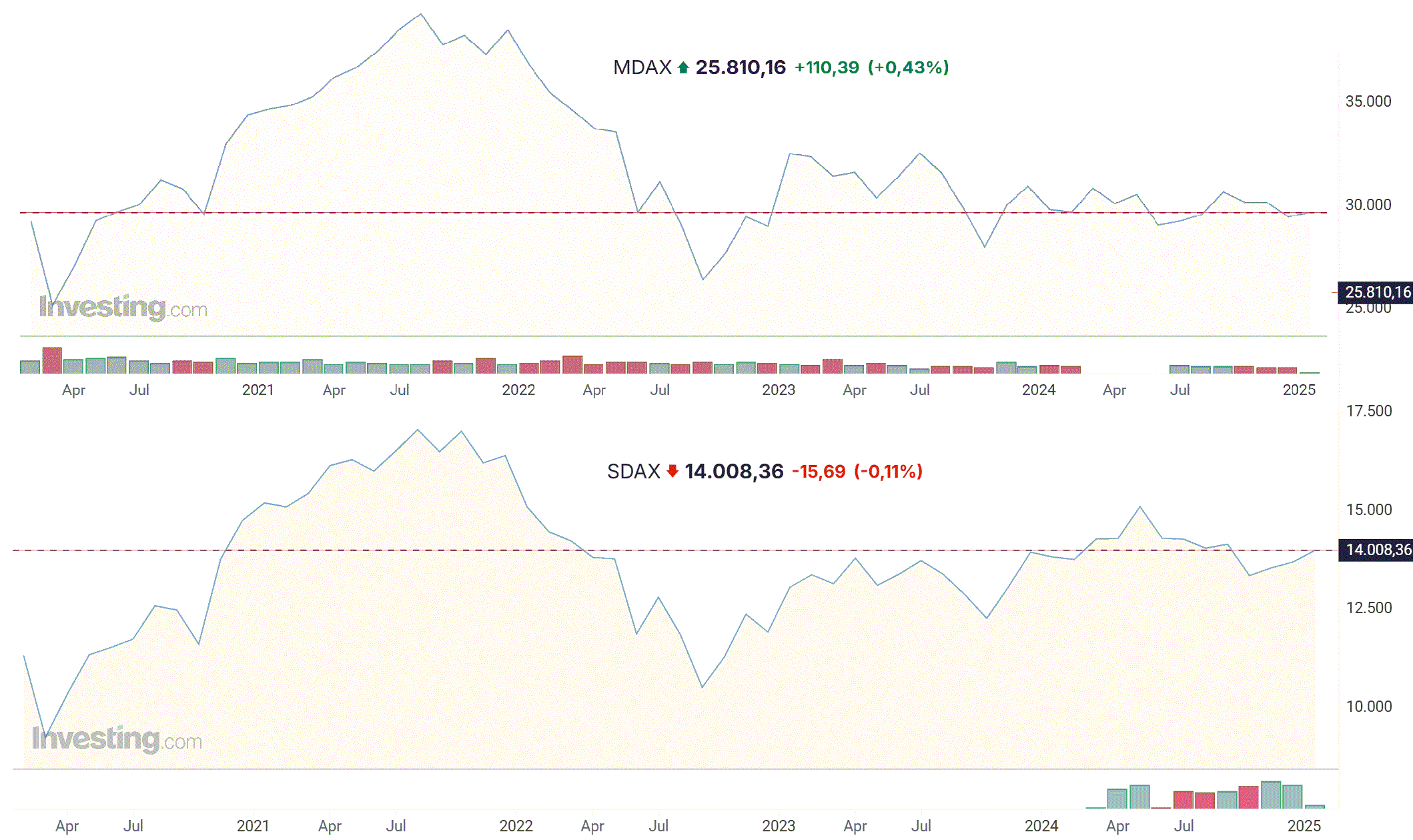Click the green up arrow beside MDAX
This screenshot has width=1413, height=840.
pyautogui.click(x=683, y=67)
